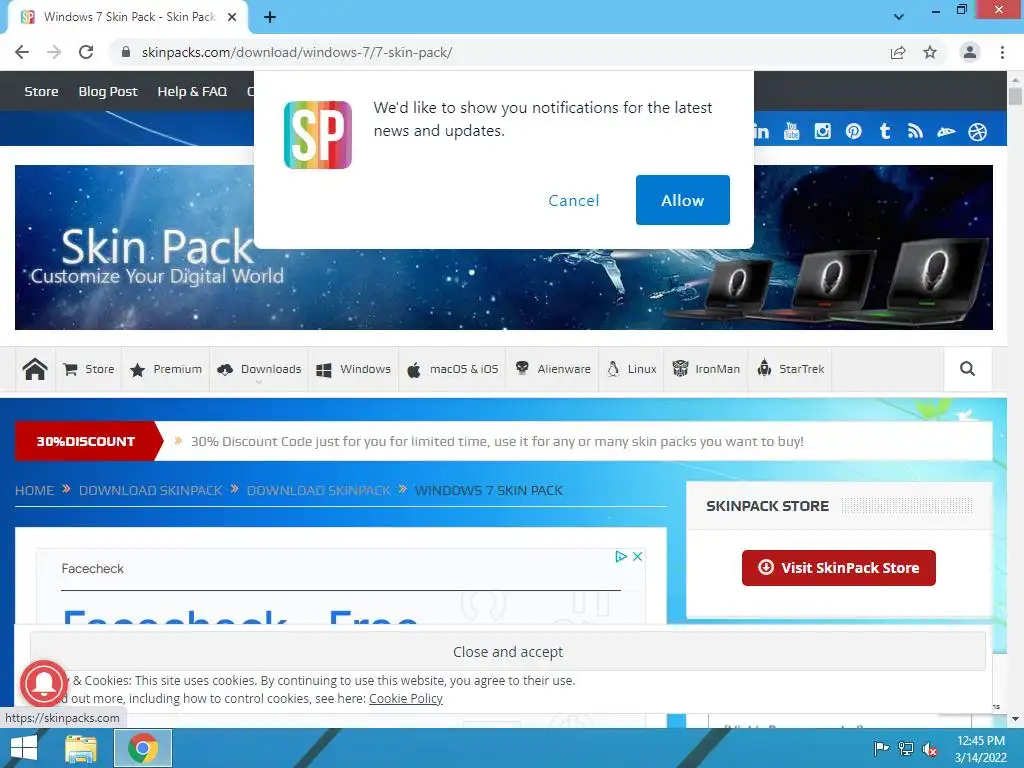Open Windows navigation item
The height and width of the screenshot is (768, 1024).
[353, 369]
